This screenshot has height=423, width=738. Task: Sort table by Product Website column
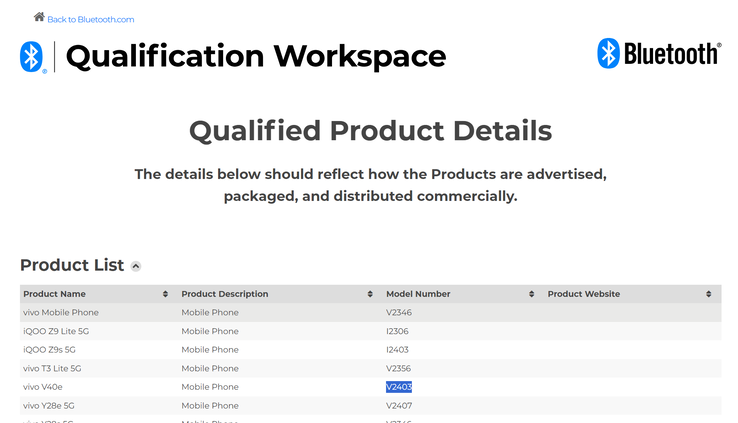point(583,294)
